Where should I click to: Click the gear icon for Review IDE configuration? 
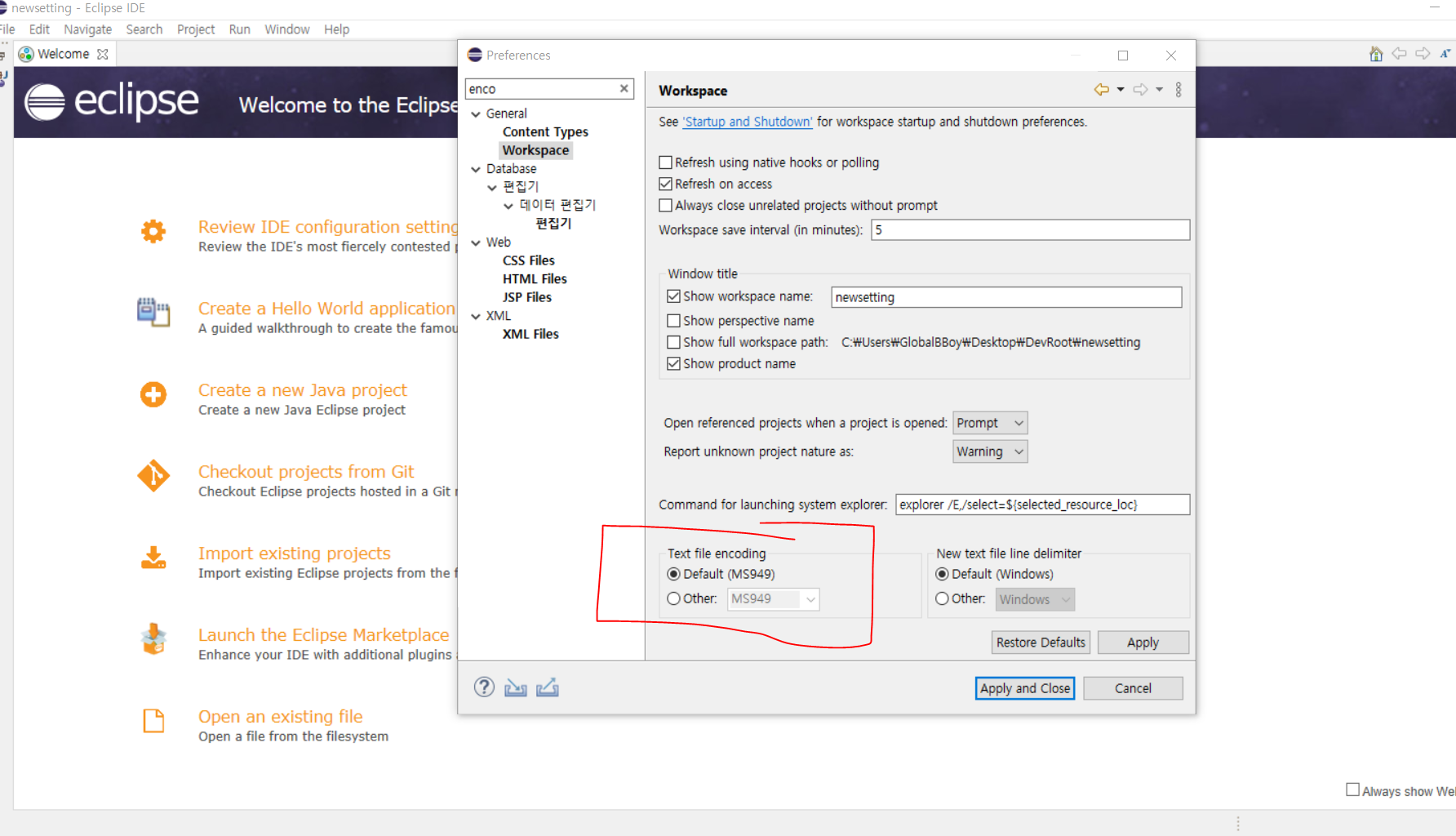(153, 232)
